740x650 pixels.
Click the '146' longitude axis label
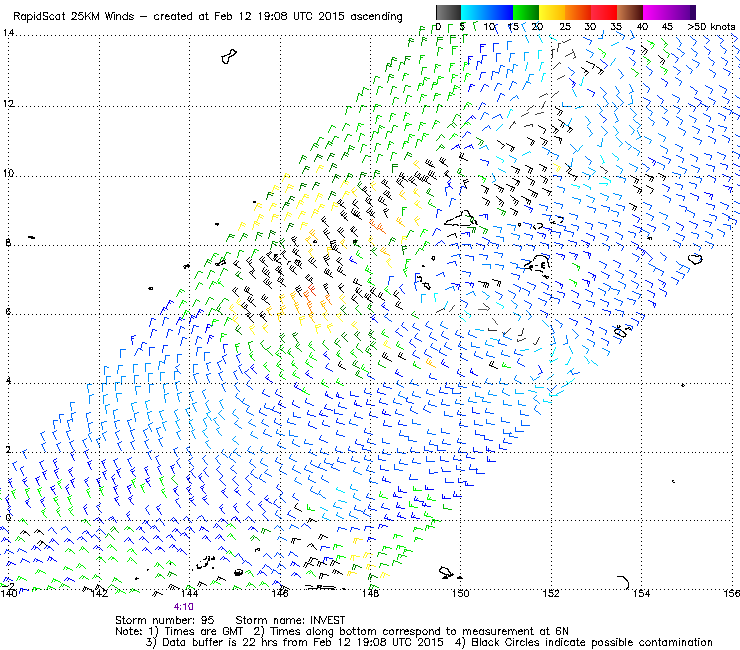click(280, 593)
